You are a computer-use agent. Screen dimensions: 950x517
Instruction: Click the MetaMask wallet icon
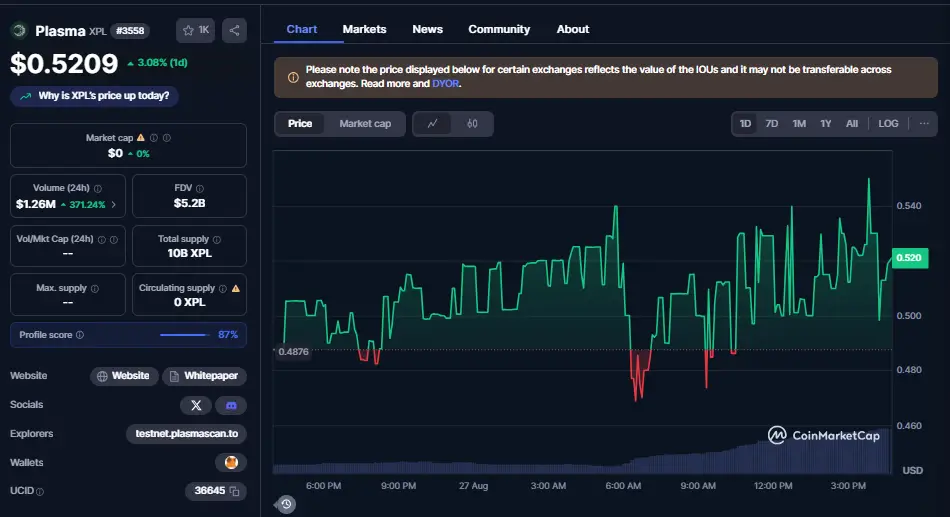pyautogui.click(x=231, y=462)
